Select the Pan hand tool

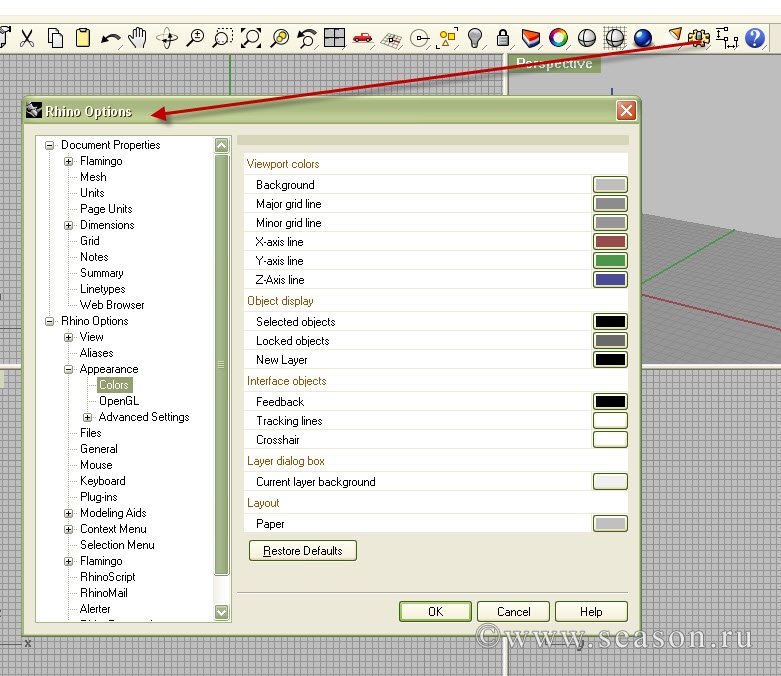pyautogui.click(x=138, y=38)
